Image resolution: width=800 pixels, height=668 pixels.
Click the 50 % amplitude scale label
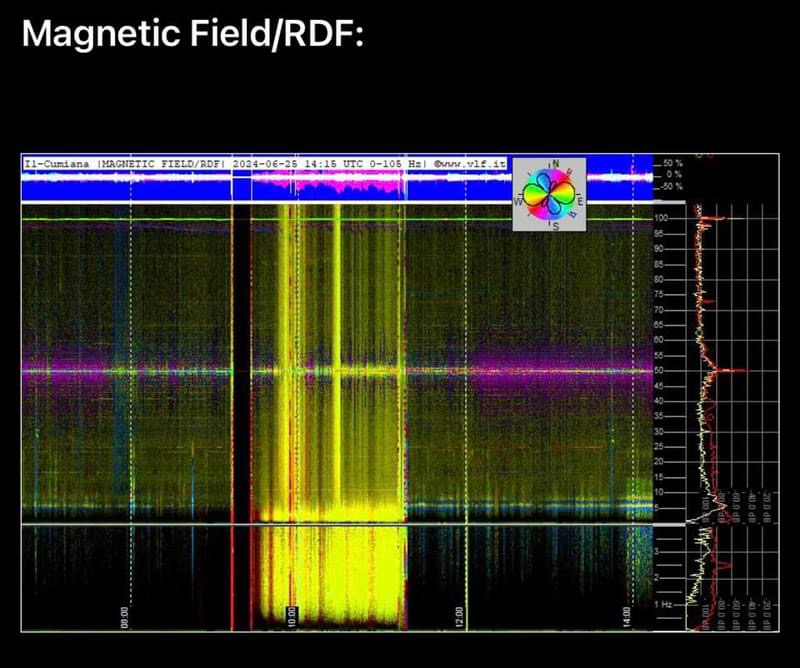click(671, 162)
